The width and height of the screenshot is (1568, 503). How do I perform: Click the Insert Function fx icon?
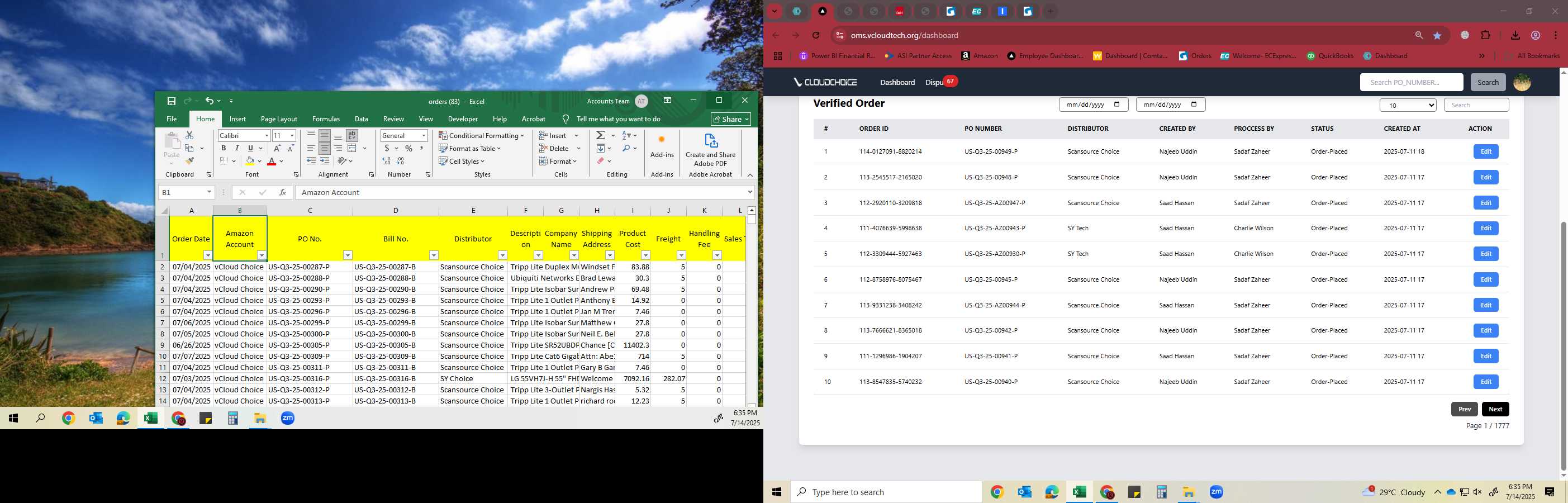pos(283,192)
